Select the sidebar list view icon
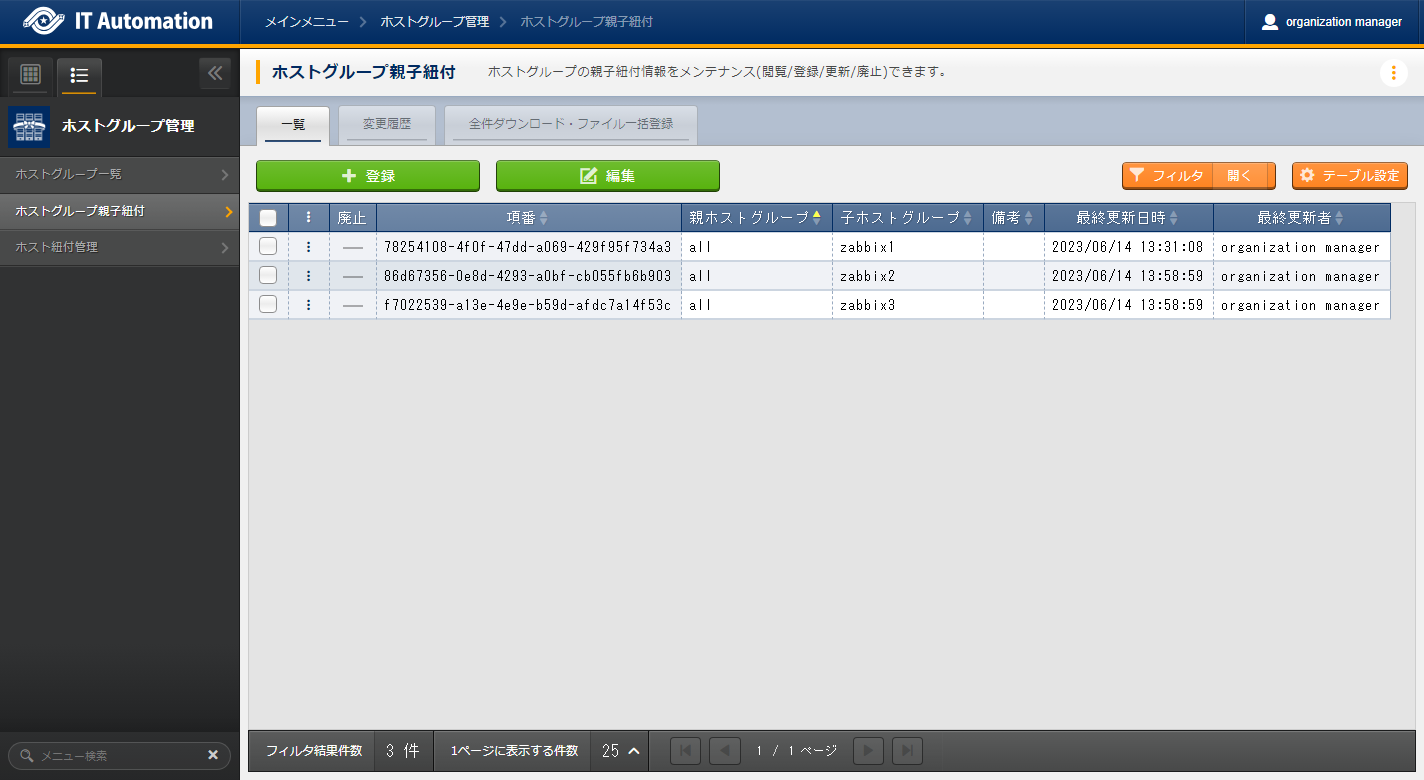The width and height of the screenshot is (1424, 780). [80, 75]
